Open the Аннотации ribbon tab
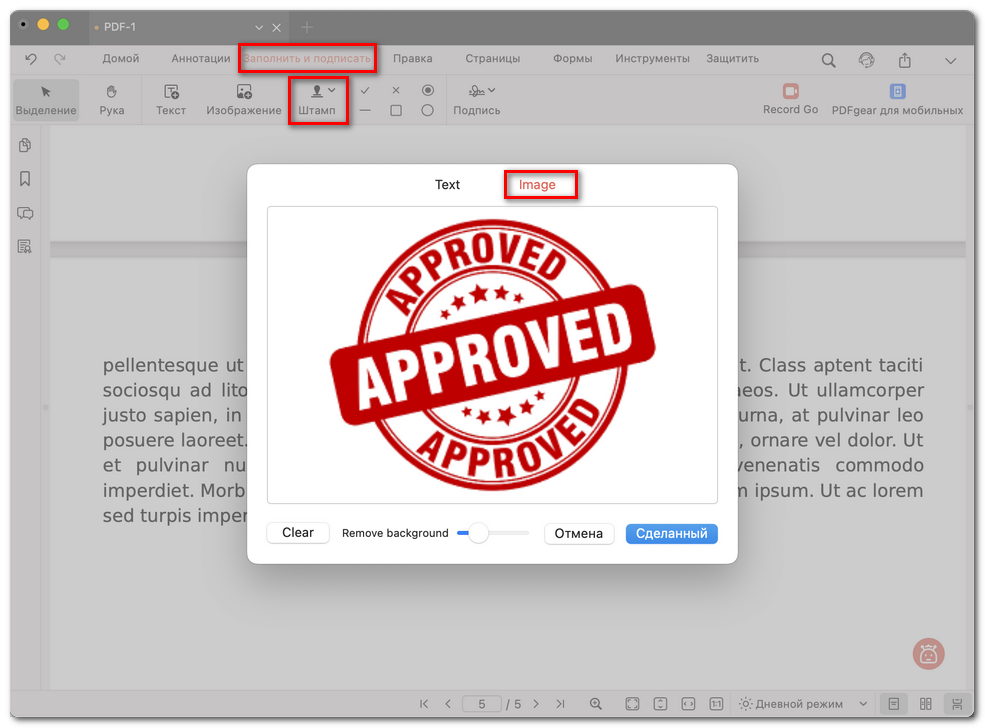 [200, 59]
